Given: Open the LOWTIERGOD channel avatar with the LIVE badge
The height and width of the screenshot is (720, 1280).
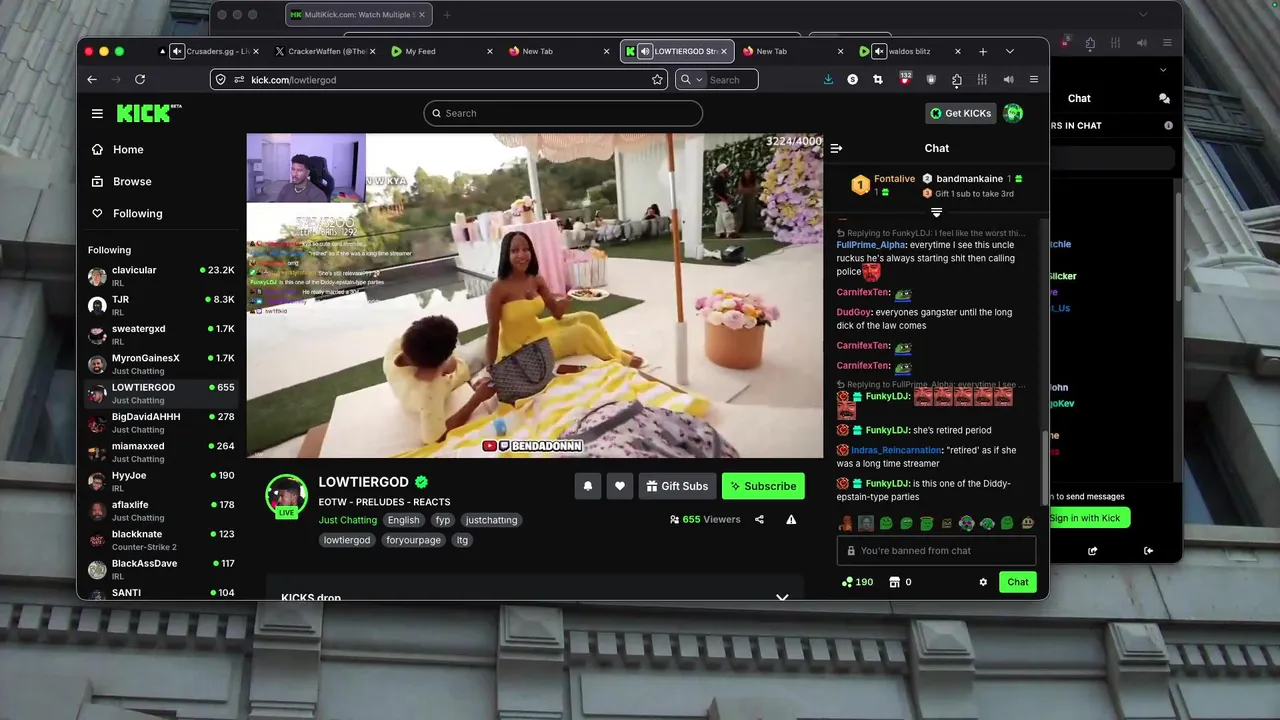Looking at the screenshot, I should click(287, 496).
